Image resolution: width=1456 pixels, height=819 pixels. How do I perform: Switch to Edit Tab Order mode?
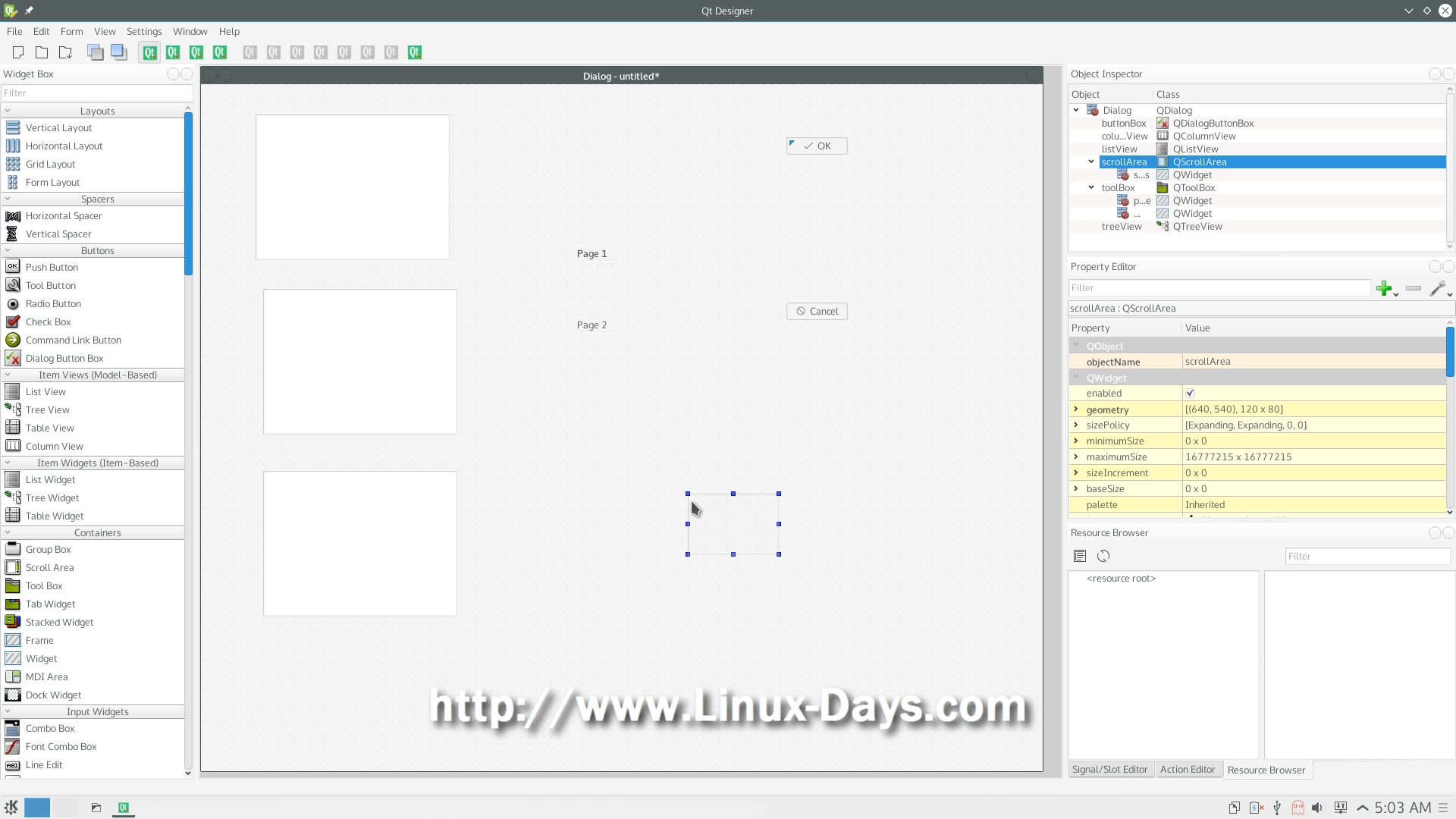pos(220,52)
